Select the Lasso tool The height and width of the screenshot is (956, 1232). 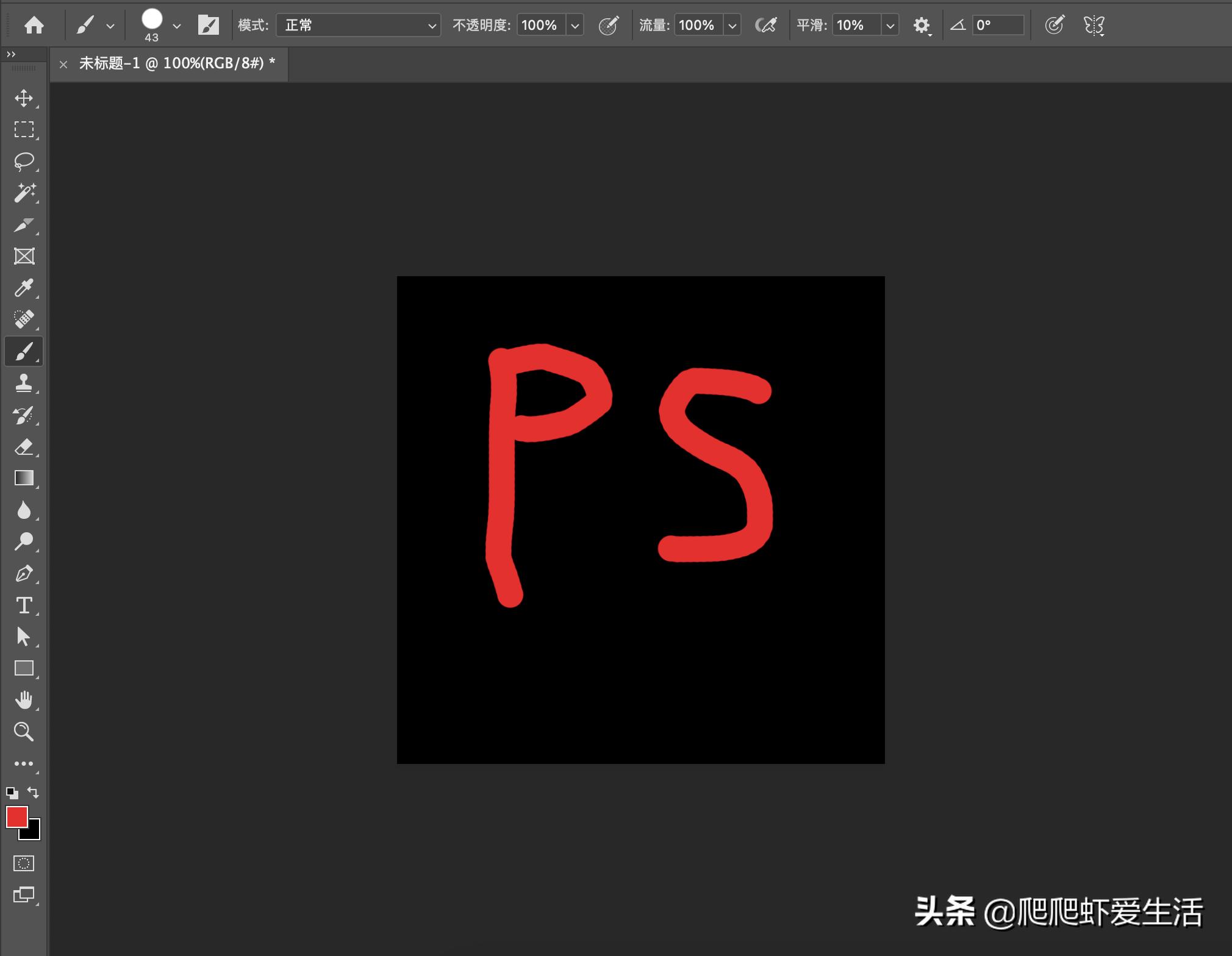24,162
